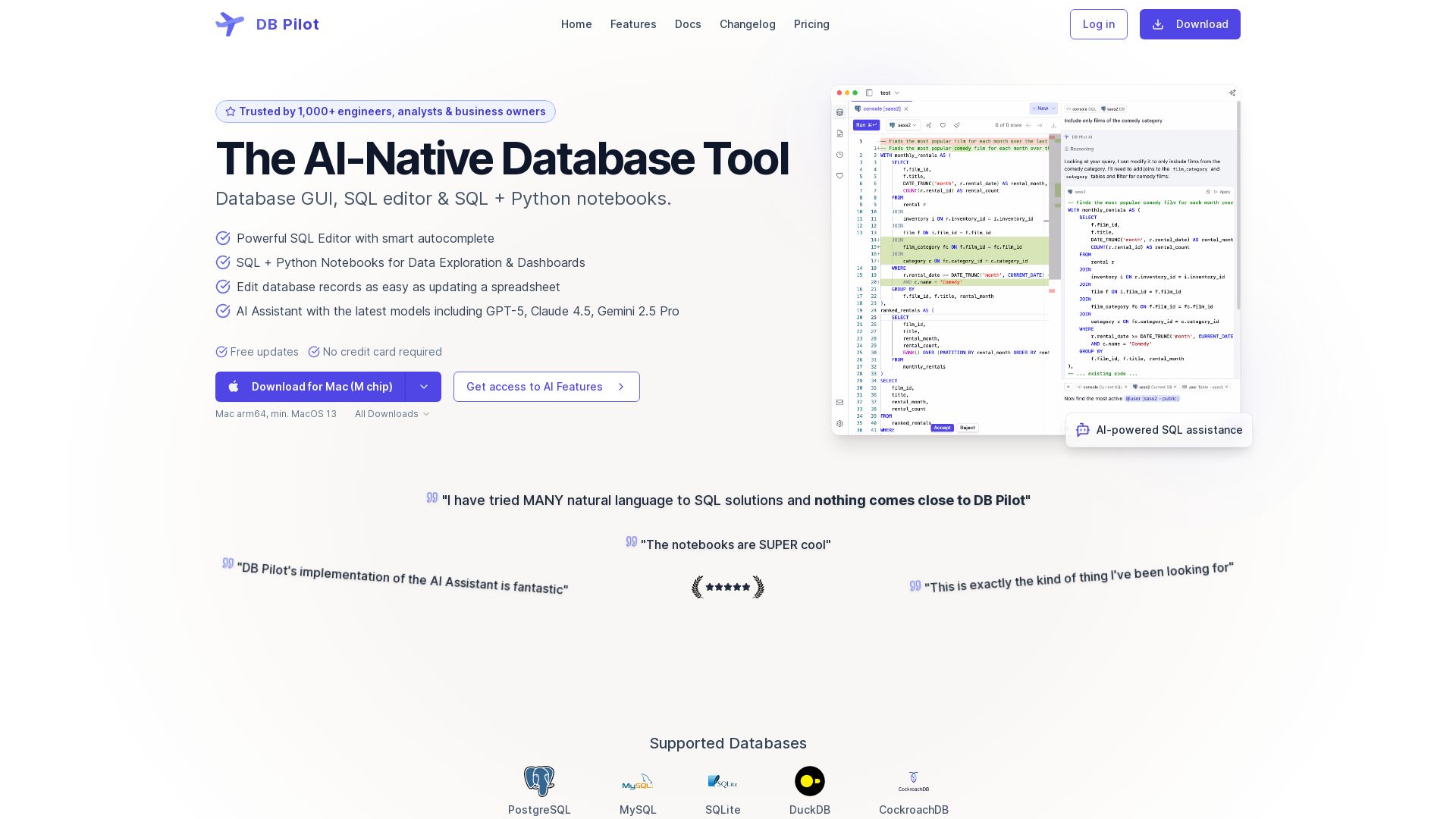1456x819 pixels.
Task: Click the AI chat bot icon
Action: click(1083, 430)
